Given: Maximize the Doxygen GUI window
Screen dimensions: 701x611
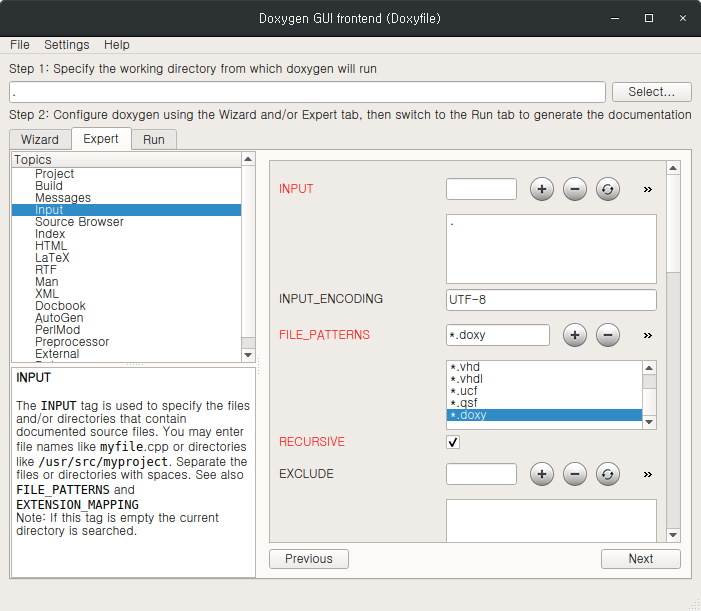Looking at the screenshot, I should (x=649, y=18).
